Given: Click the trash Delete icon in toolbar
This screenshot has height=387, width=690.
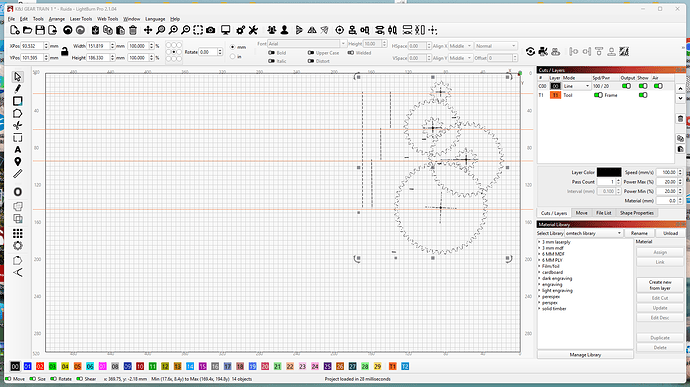Looking at the screenshot, I should [133, 30].
